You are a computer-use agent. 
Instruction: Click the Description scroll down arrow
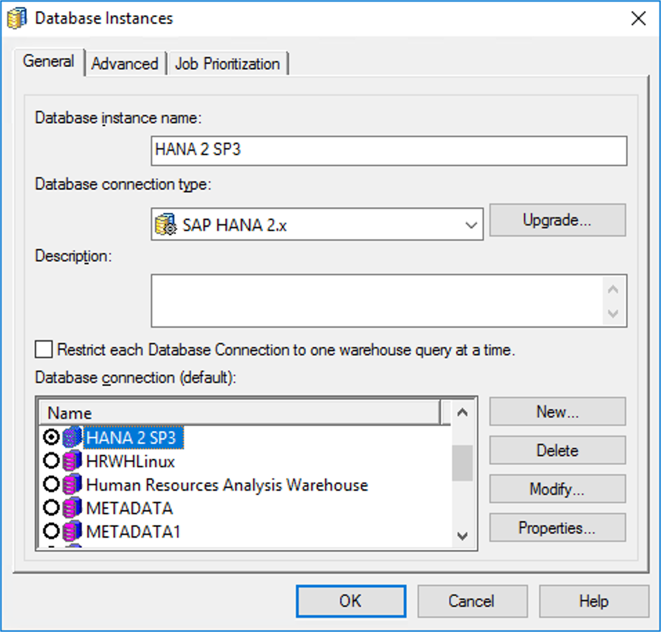613,313
